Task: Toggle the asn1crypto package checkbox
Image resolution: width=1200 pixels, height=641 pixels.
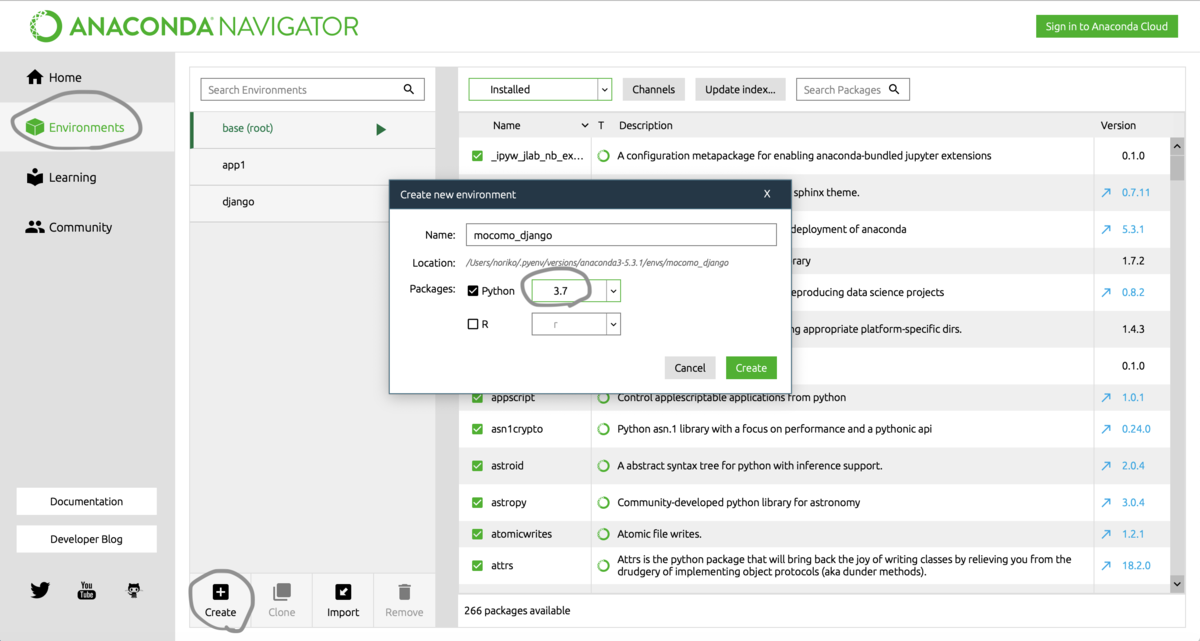Action: point(477,429)
